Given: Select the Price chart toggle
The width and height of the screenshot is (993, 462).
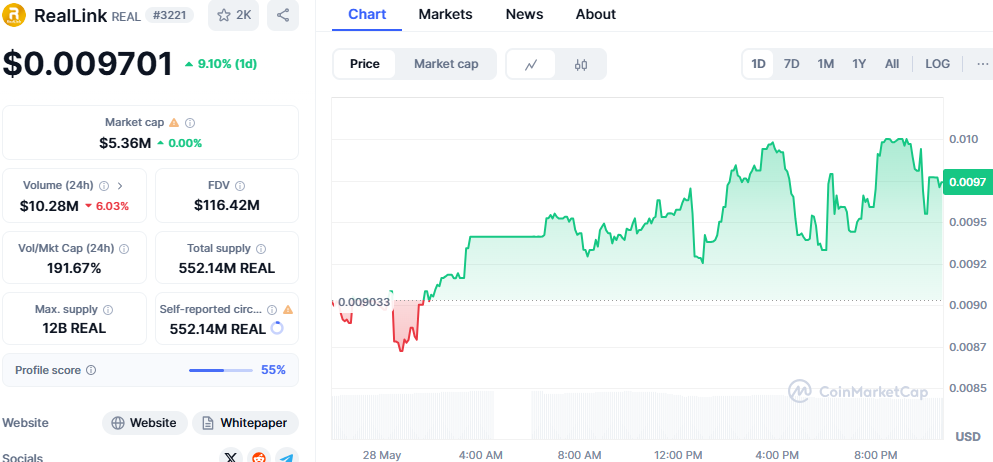Looking at the screenshot, I should [x=365, y=64].
